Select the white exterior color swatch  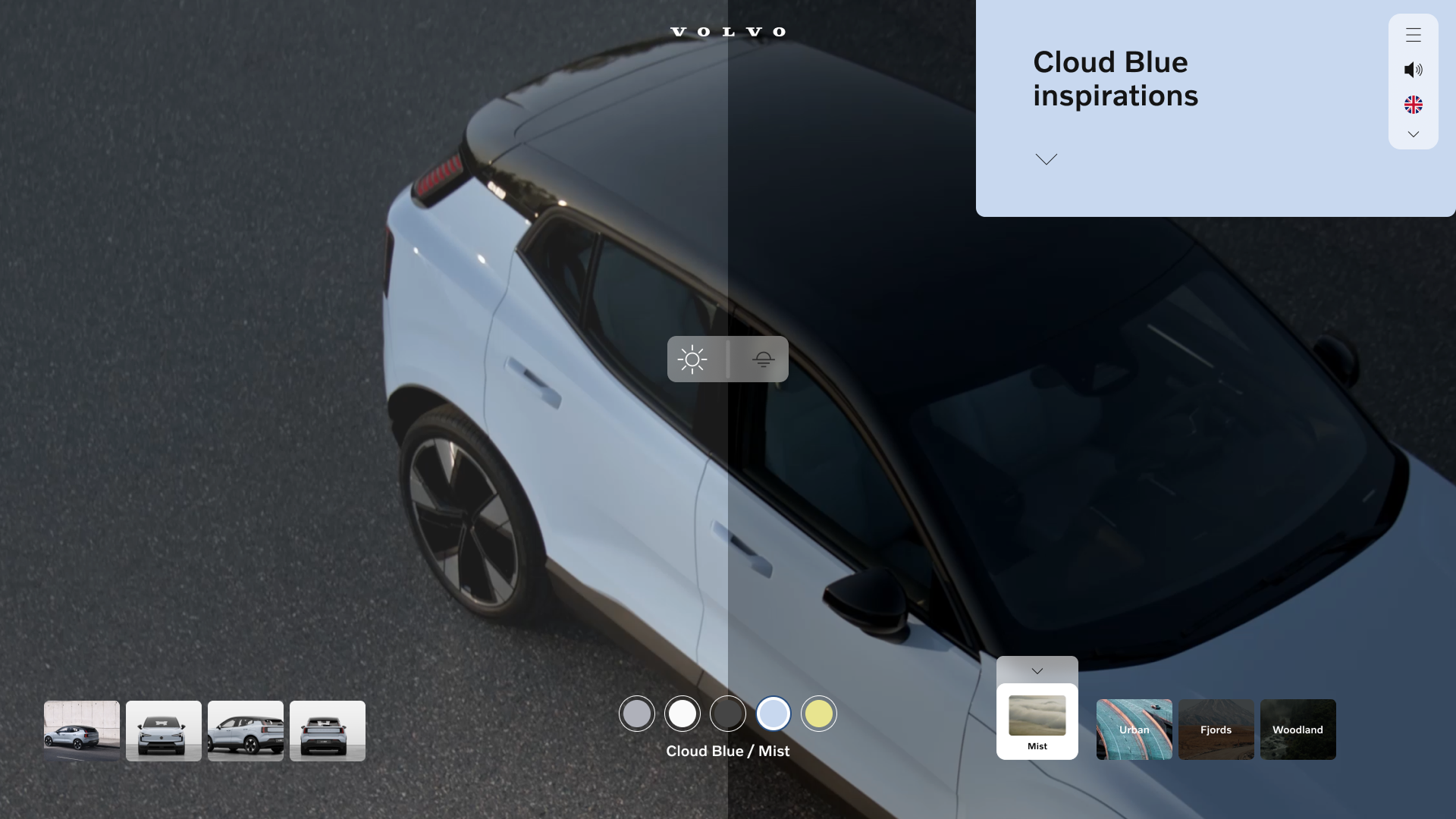pos(682,714)
